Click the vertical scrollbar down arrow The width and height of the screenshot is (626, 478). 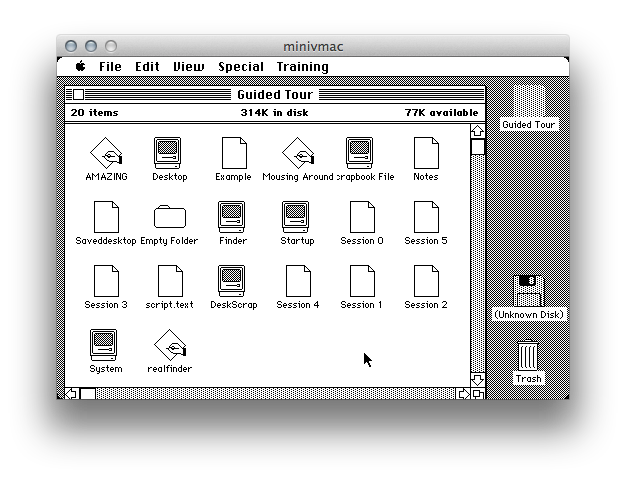coord(477,379)
